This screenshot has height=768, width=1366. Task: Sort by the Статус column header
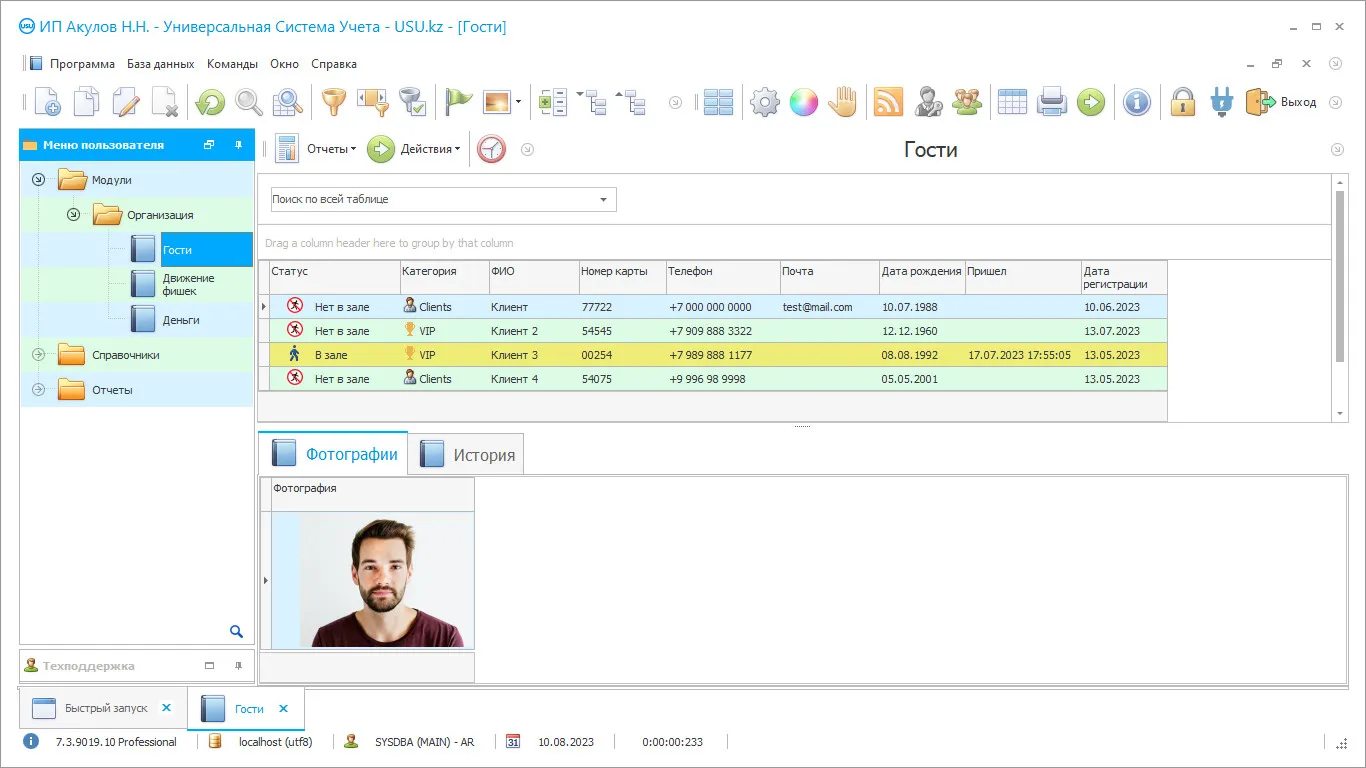coord(334,277)
